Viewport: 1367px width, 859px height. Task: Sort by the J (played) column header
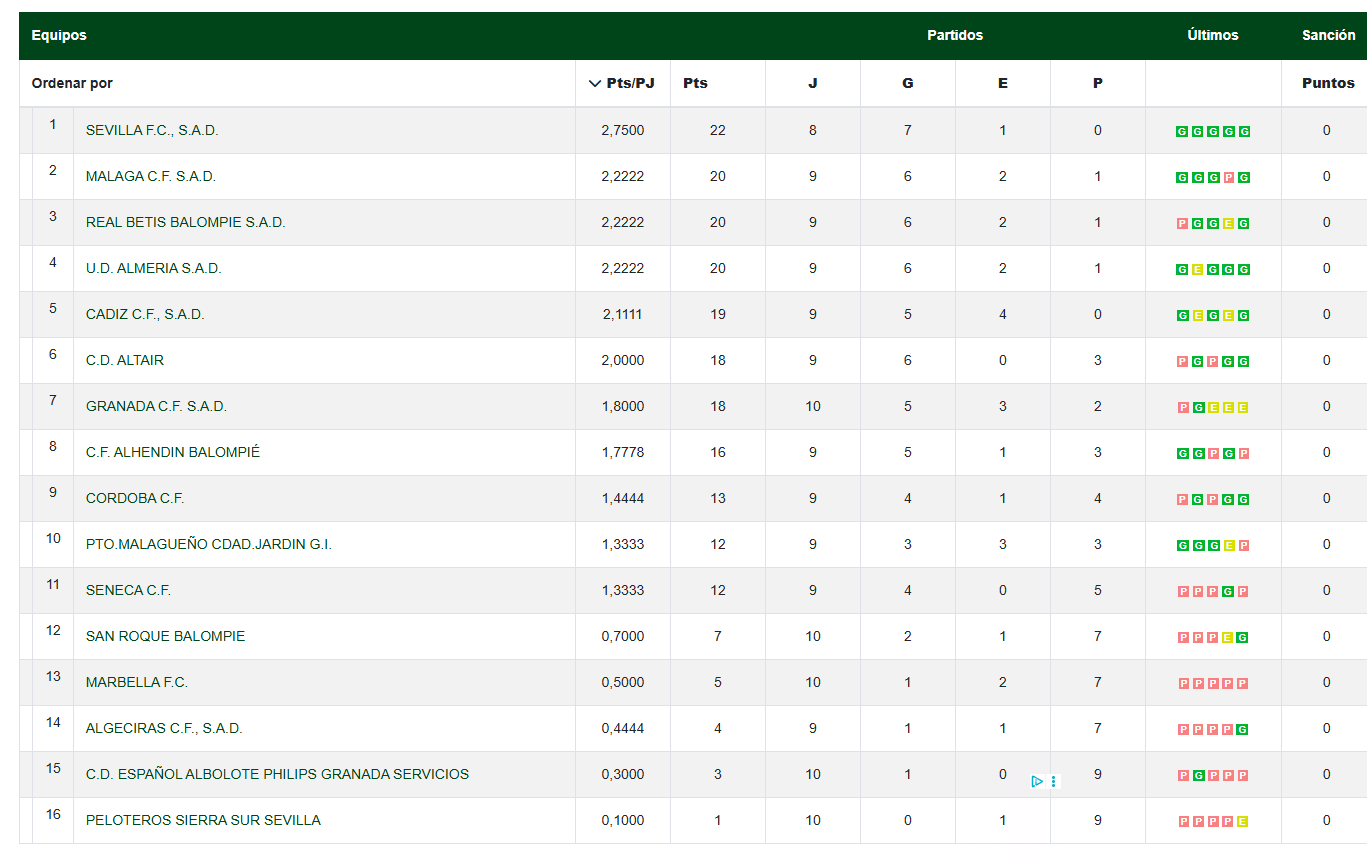point(813,83)
